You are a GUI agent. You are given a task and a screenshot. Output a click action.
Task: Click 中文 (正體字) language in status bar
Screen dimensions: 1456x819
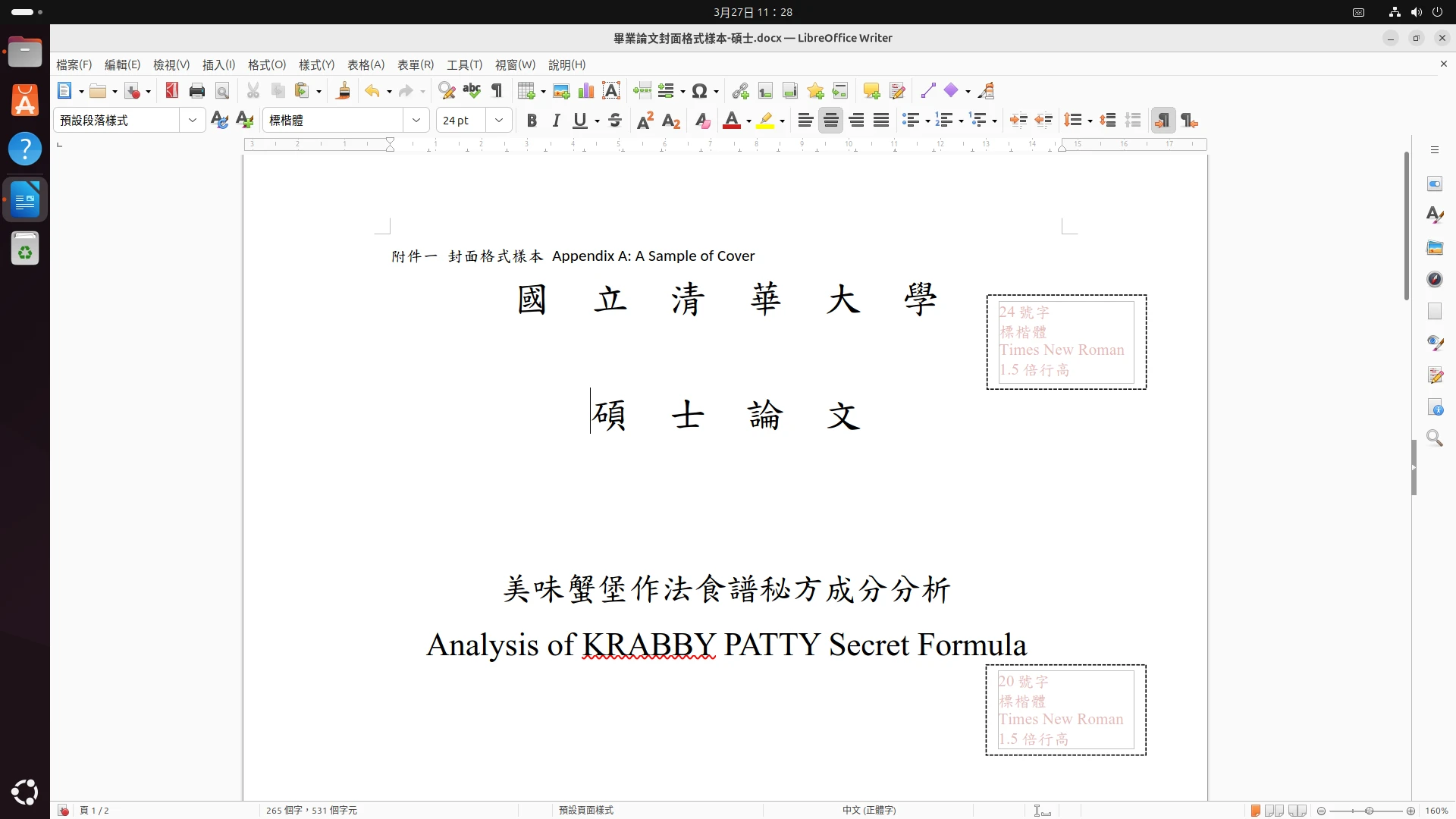(869, 810)
